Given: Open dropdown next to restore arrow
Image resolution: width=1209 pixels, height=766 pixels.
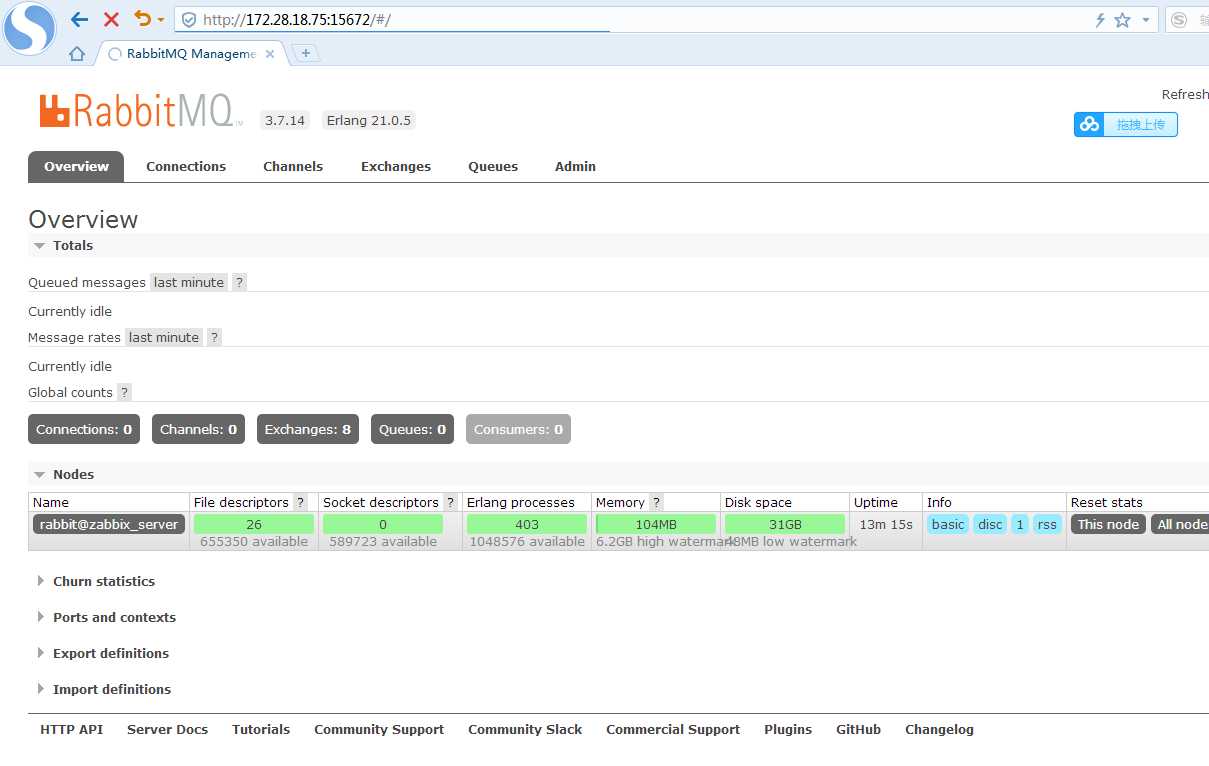Looking at the screenshot, I should (x=161, y=20).
